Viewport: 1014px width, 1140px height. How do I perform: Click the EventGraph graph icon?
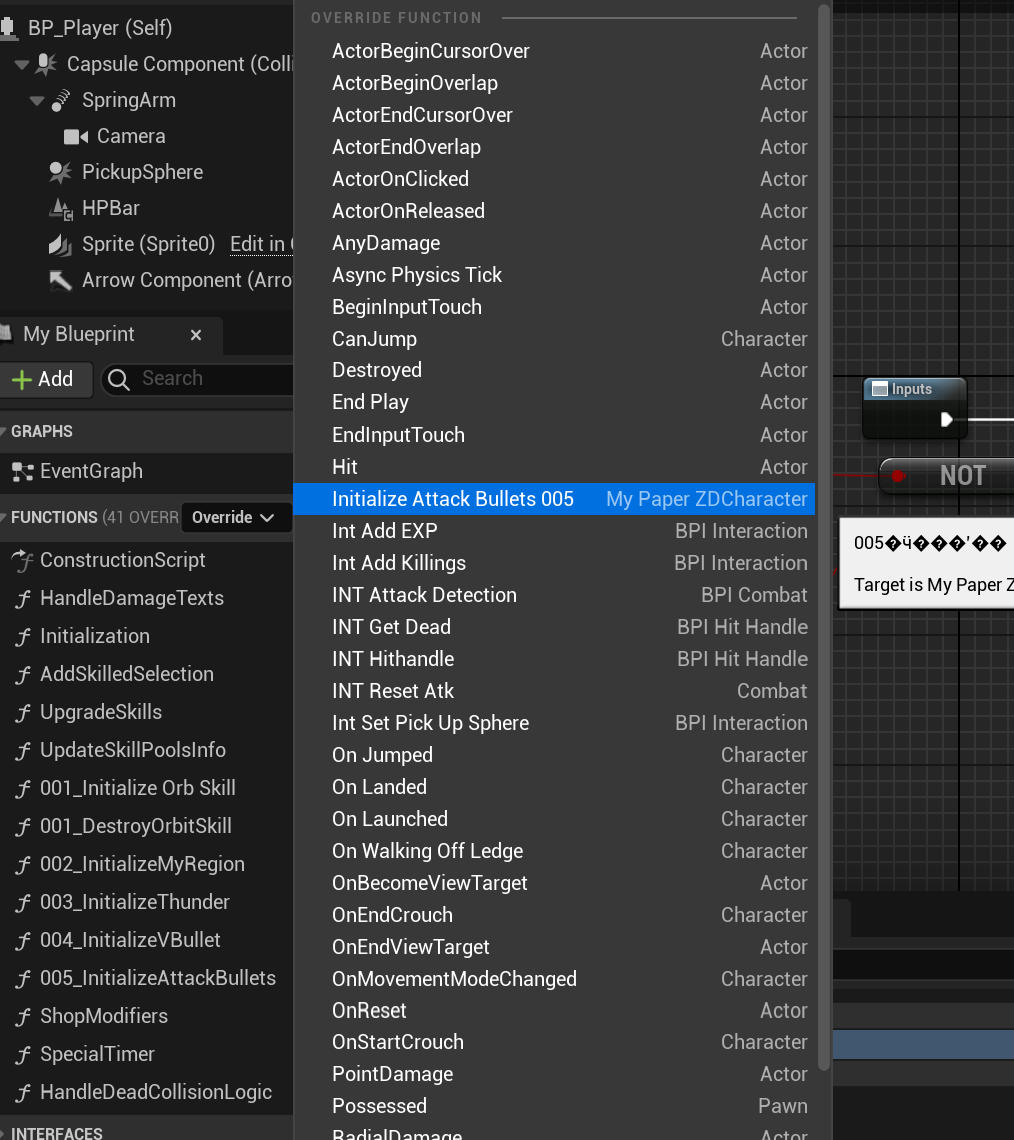point(23,472)
